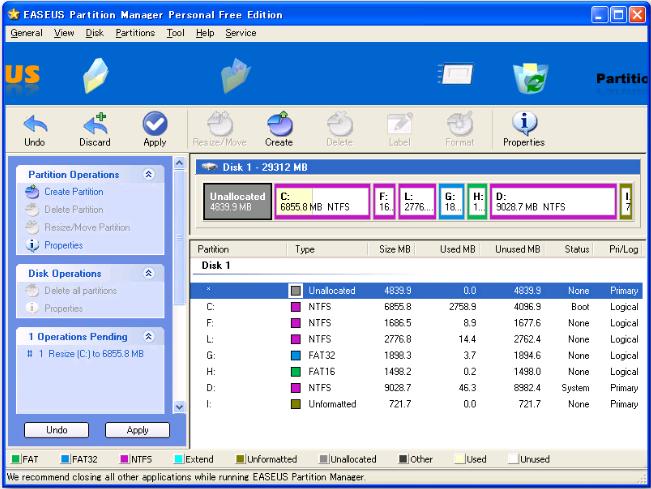The width and height of the screenshot is (651, 489).
Task: Click the Partition column header
Action: click(239, 249)
